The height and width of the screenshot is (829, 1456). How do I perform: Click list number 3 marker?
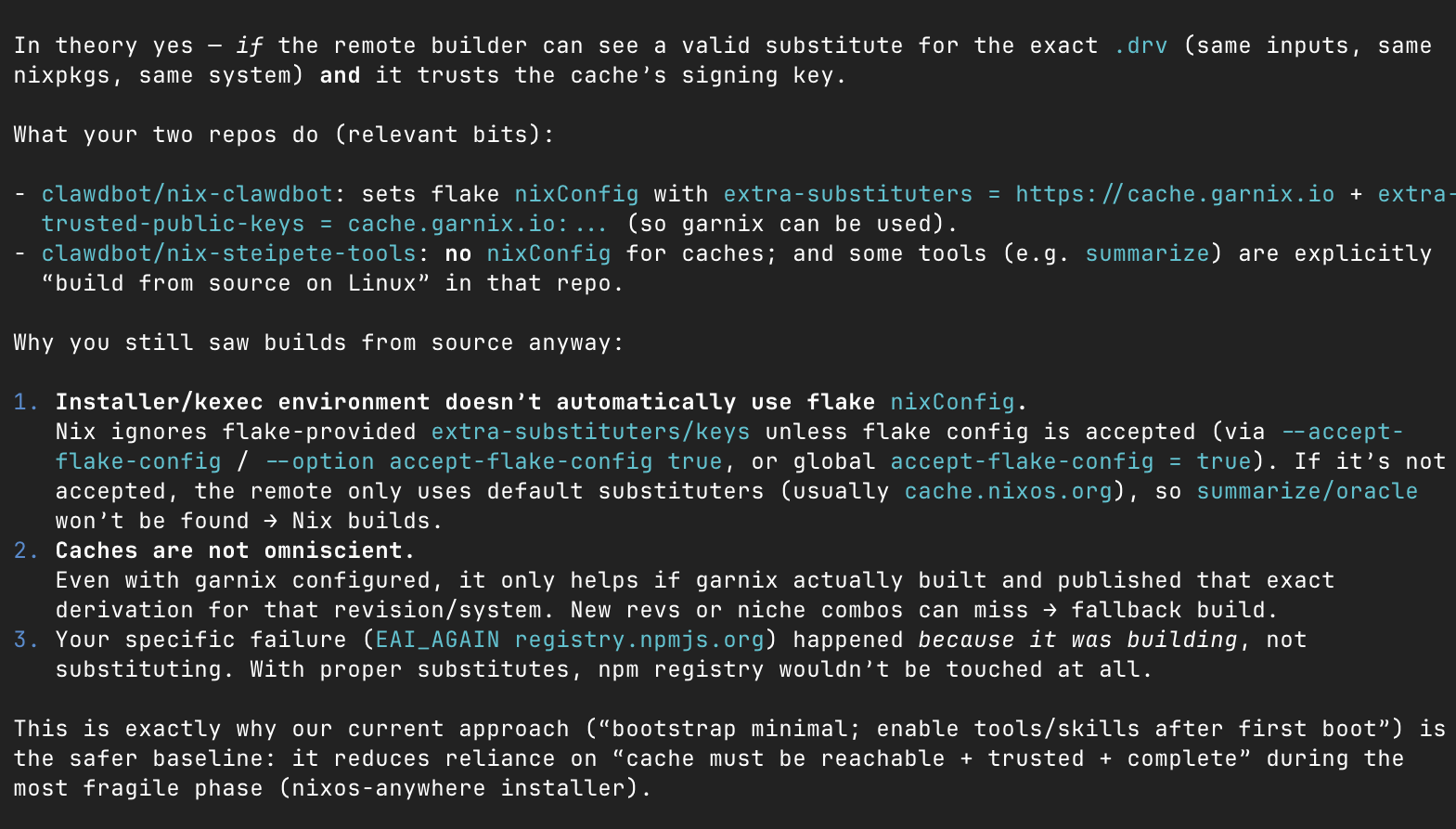[x=25, y=640]
